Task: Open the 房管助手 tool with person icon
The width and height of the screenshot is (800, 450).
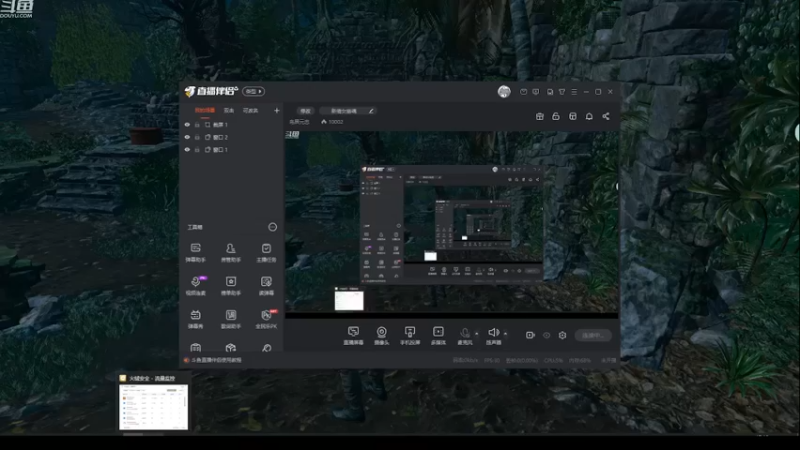Action: [231, 253]
